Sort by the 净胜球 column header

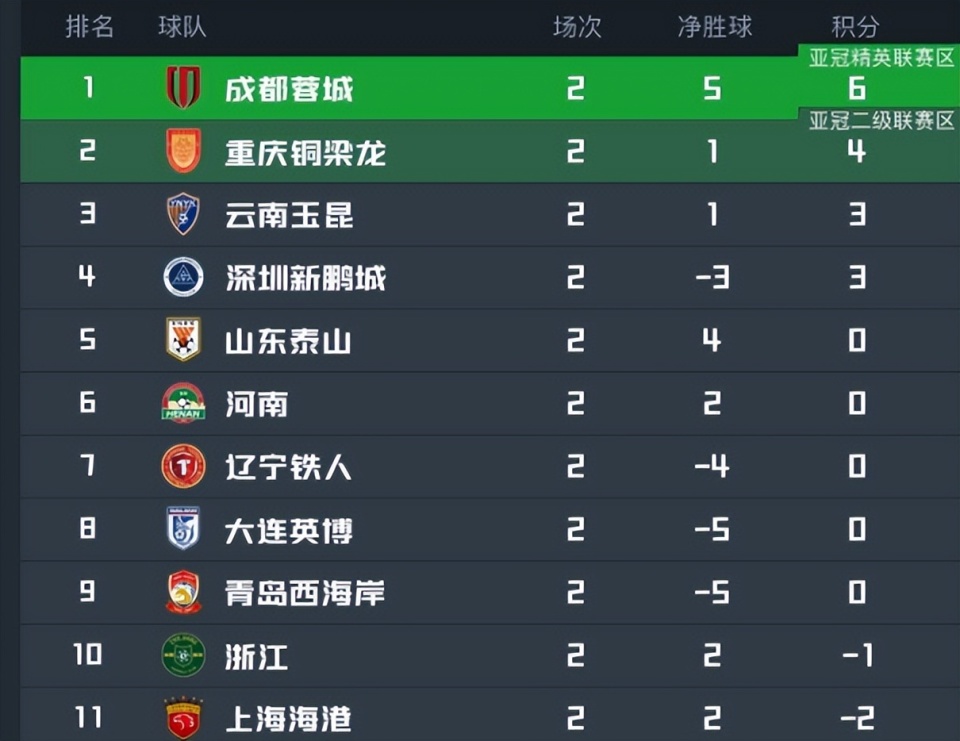pyautogui.click(x=712, y=28)
